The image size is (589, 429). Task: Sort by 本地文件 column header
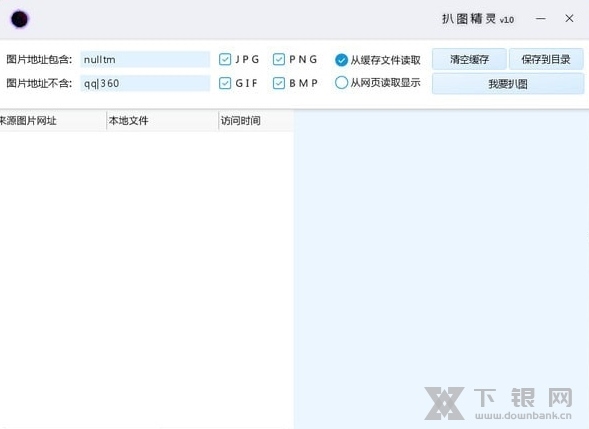162,121
